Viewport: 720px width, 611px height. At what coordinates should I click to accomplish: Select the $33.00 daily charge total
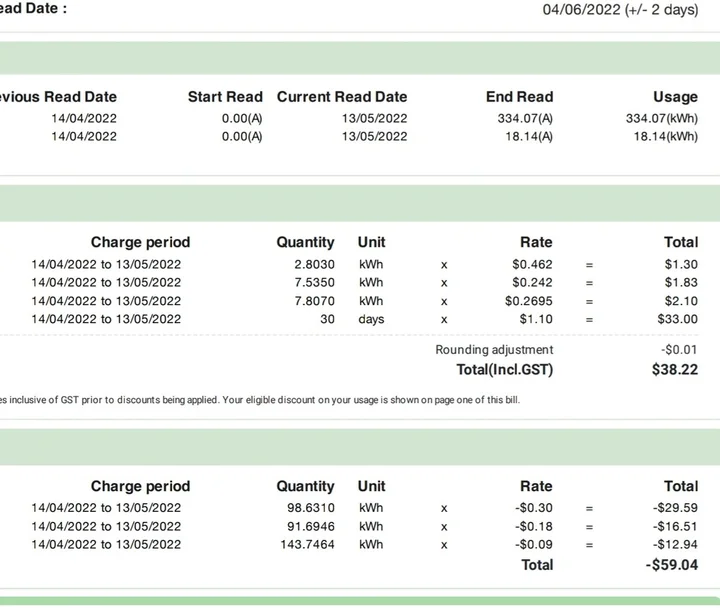pyautogui.click(x=677, y=319)
